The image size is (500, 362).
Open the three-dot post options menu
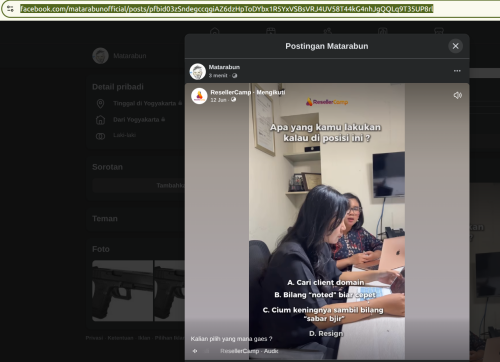tap(457, 71)
